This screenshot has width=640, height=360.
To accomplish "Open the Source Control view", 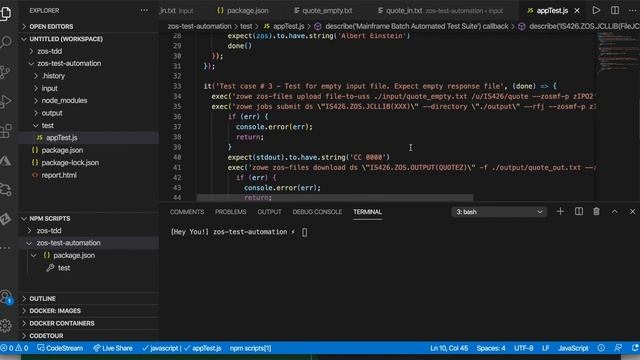I will click(6, 72).
